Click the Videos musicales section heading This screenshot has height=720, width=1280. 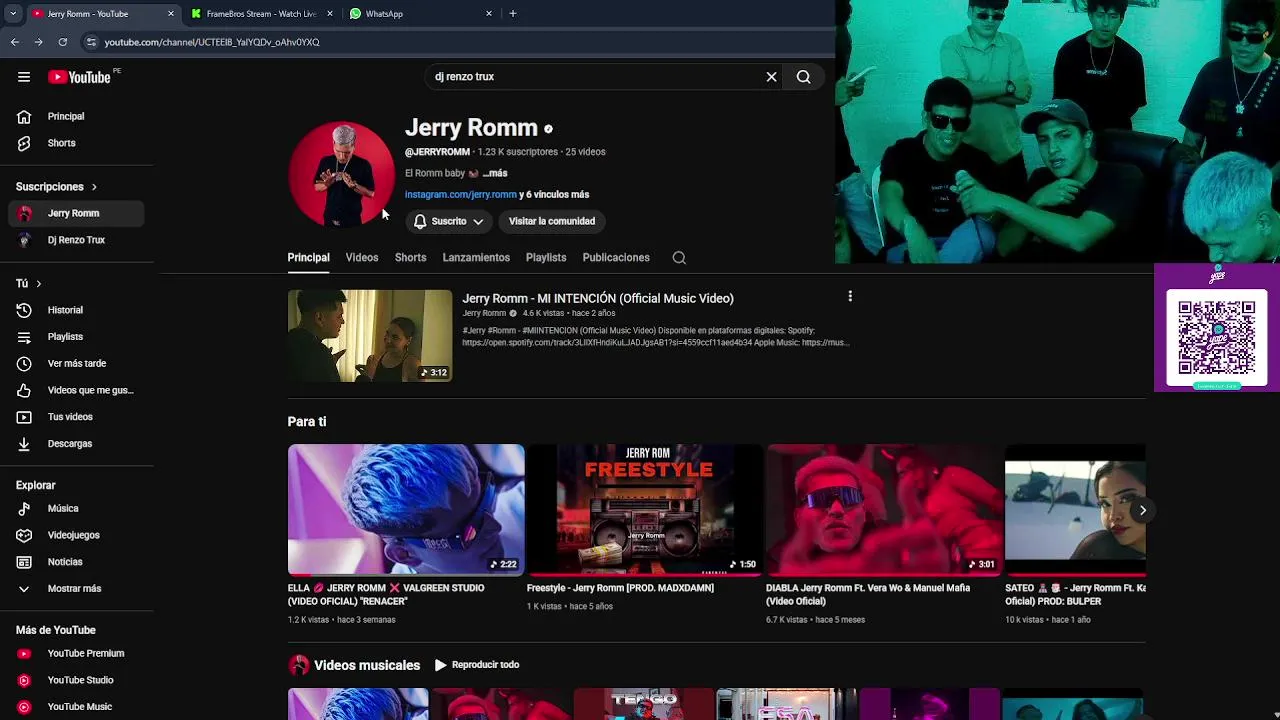pyautogui.click(x=367, y=665)
